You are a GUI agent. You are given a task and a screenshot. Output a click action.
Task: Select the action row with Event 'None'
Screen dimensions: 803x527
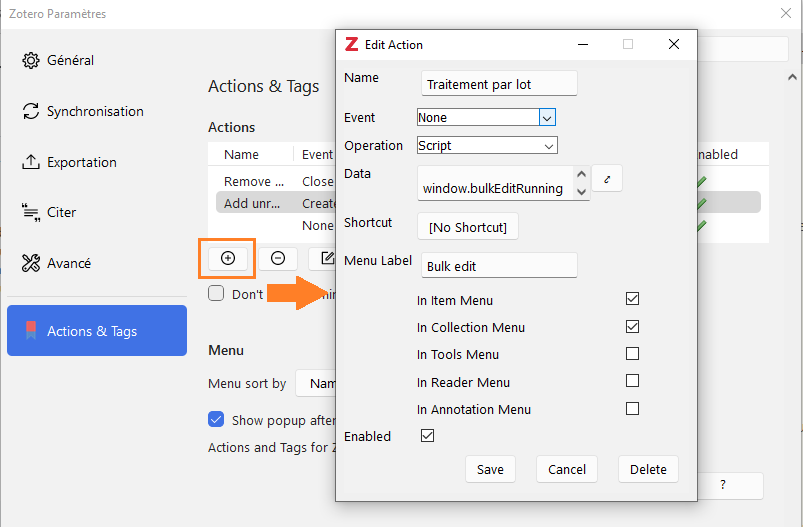pos(276,225)
